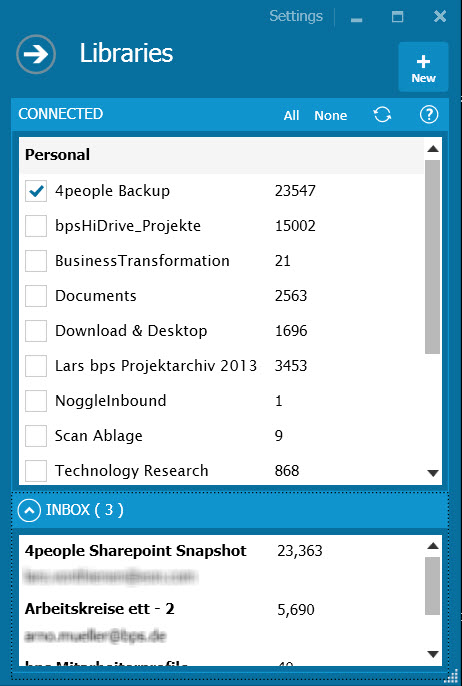Image resolution: width=462 pixels, height=686 pixels.
Task: Refresh the connected libraries list
Action: pos(382,115)
